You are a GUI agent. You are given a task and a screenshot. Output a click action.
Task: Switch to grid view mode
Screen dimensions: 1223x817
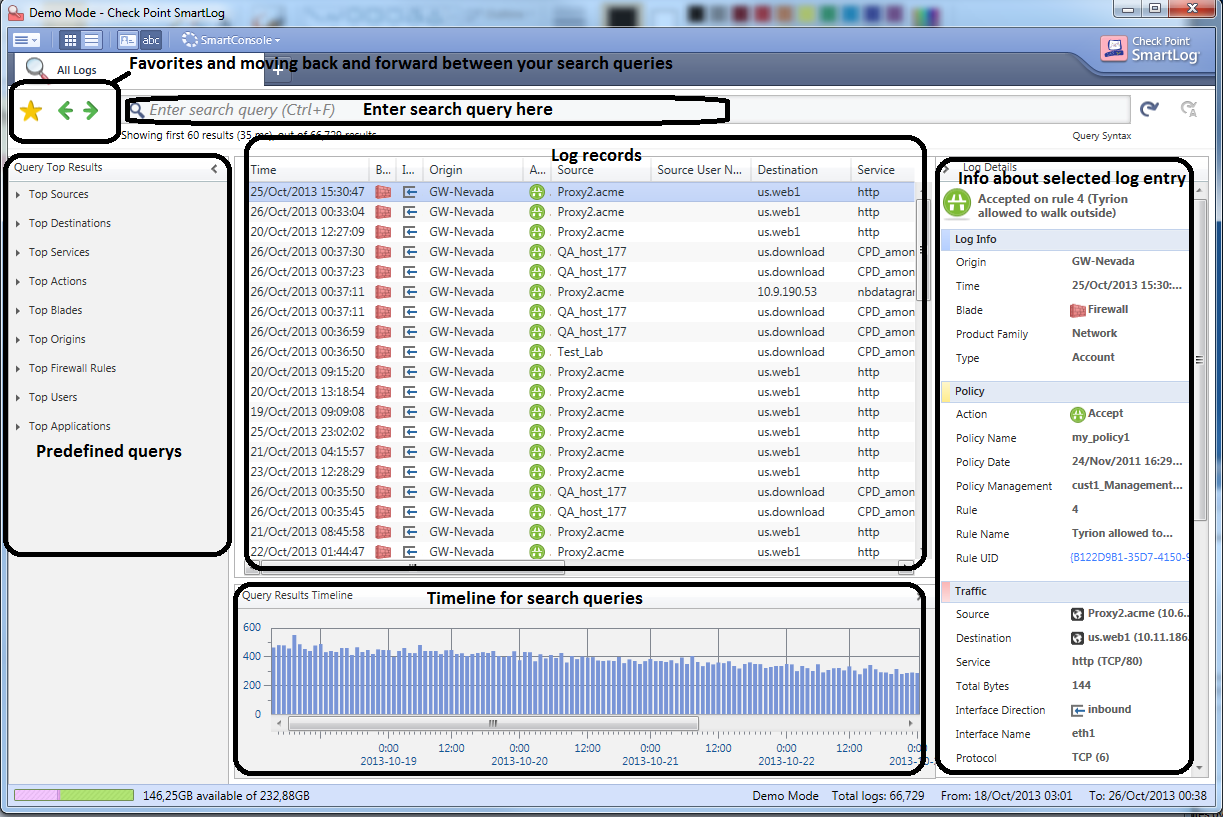[69, 40]
